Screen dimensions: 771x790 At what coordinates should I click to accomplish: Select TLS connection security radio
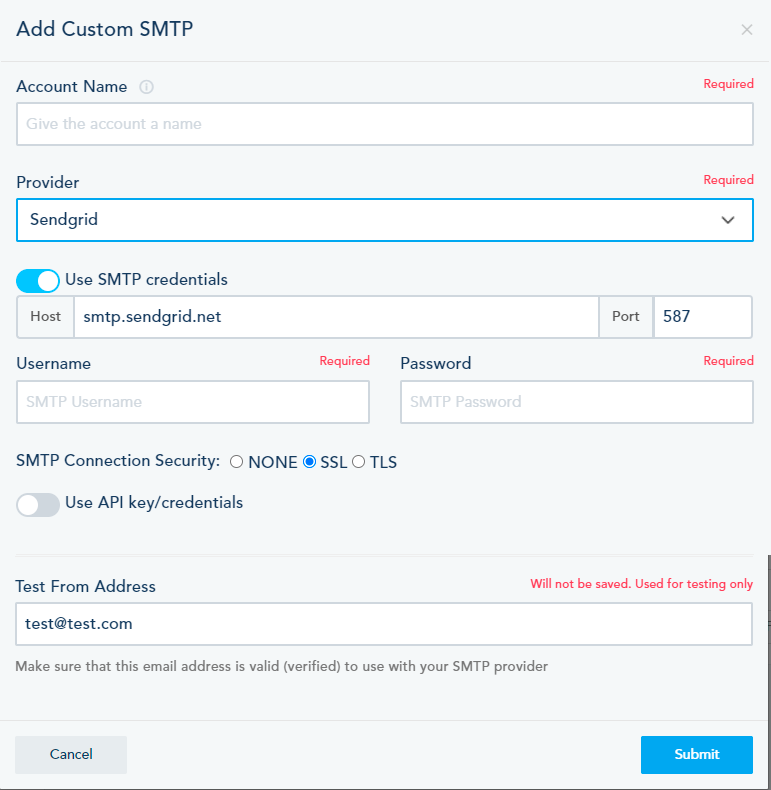[359, 462]
